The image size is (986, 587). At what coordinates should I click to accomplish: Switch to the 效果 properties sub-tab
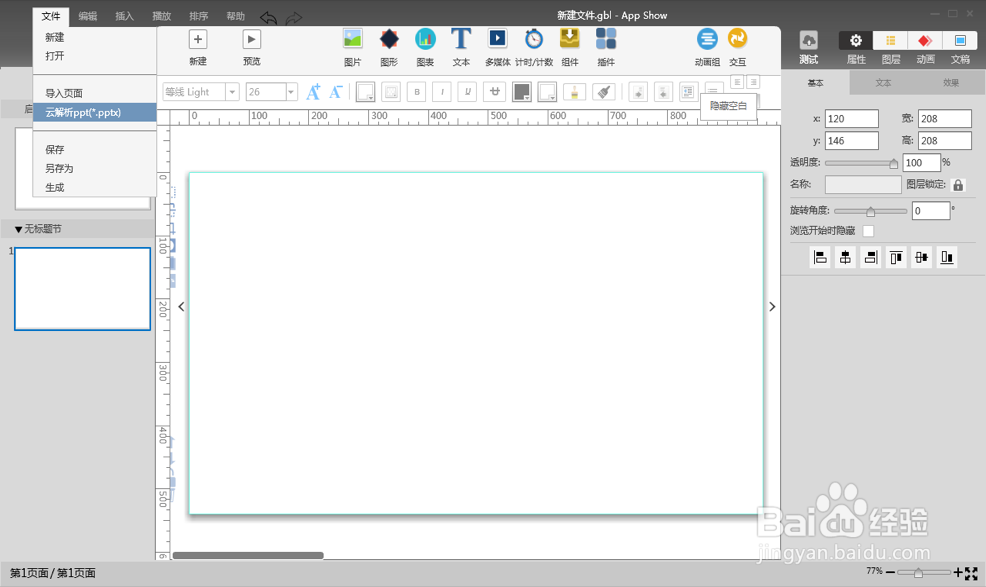pos(951,83)
